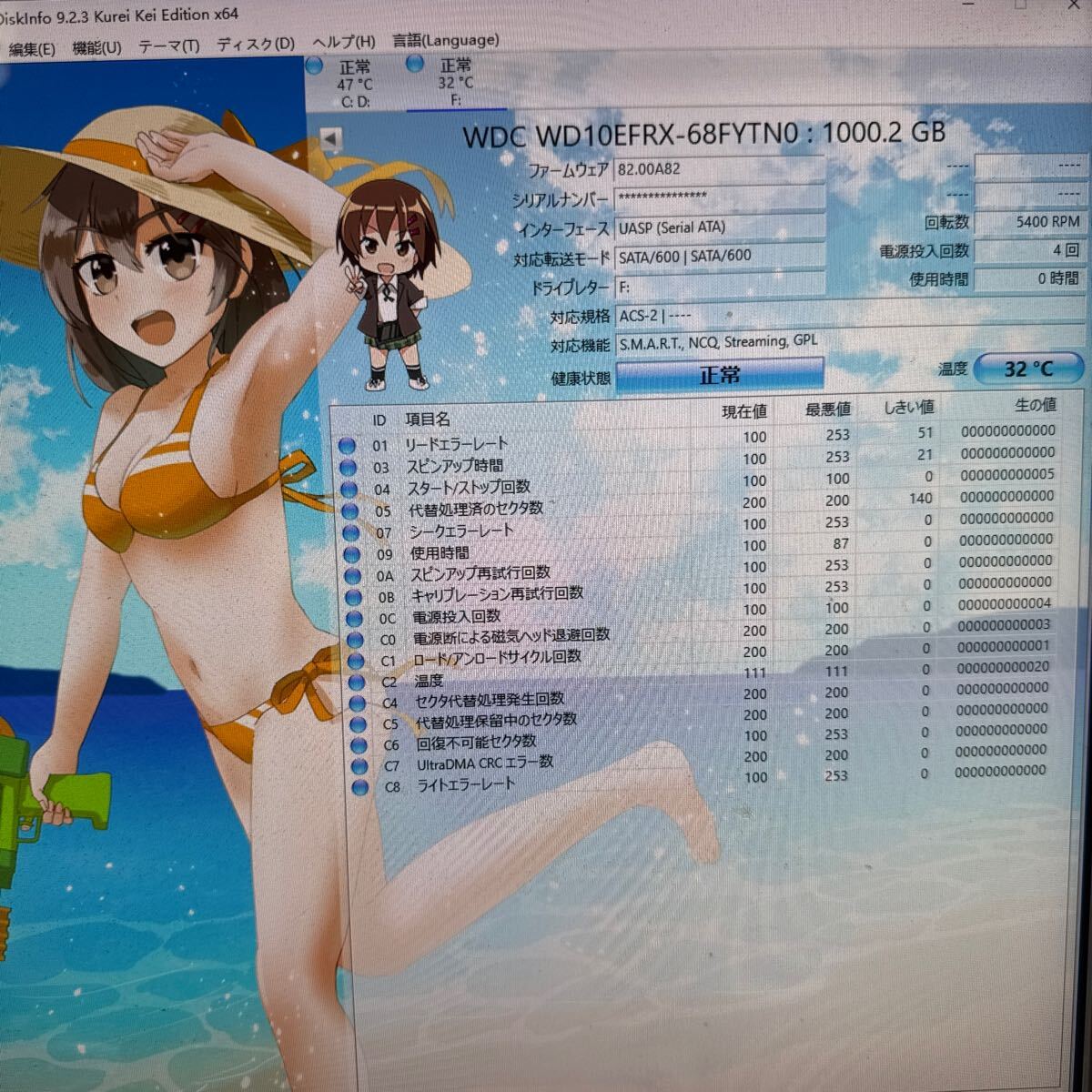Image resolution: width=1092 pixels, height=1092 pixels.
Task: Click the previous disk arrow button
Action: [331, 139]
